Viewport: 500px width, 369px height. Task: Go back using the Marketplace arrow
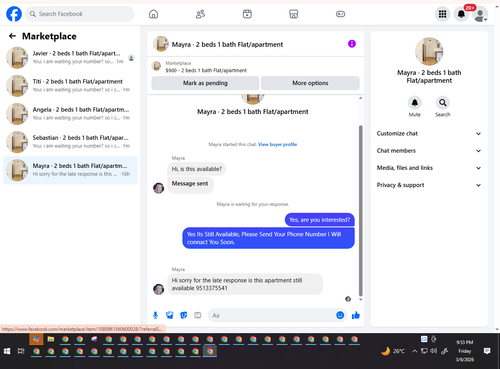coord(12,36)
